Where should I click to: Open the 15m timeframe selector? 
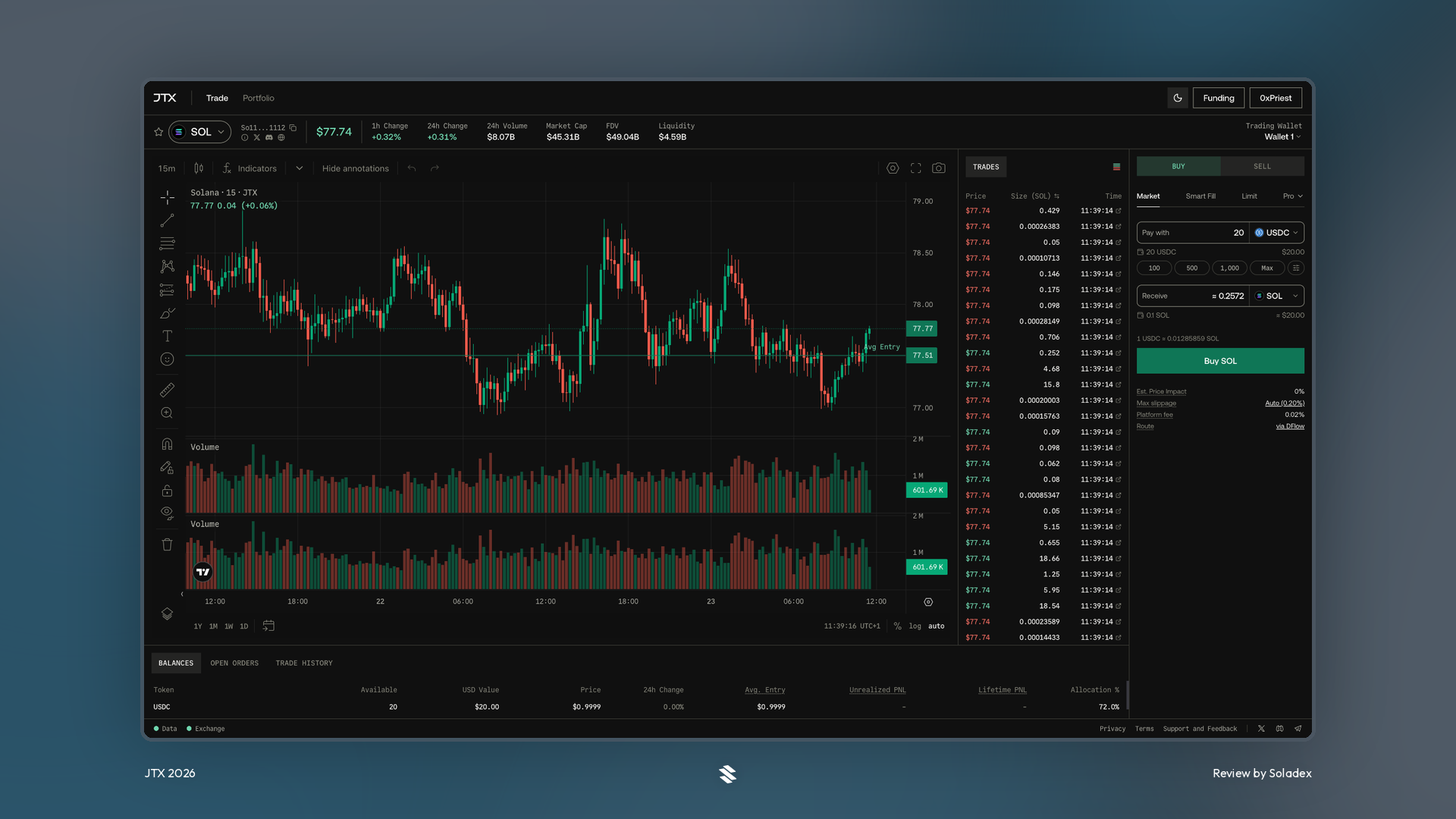click(x=167, y=168)
